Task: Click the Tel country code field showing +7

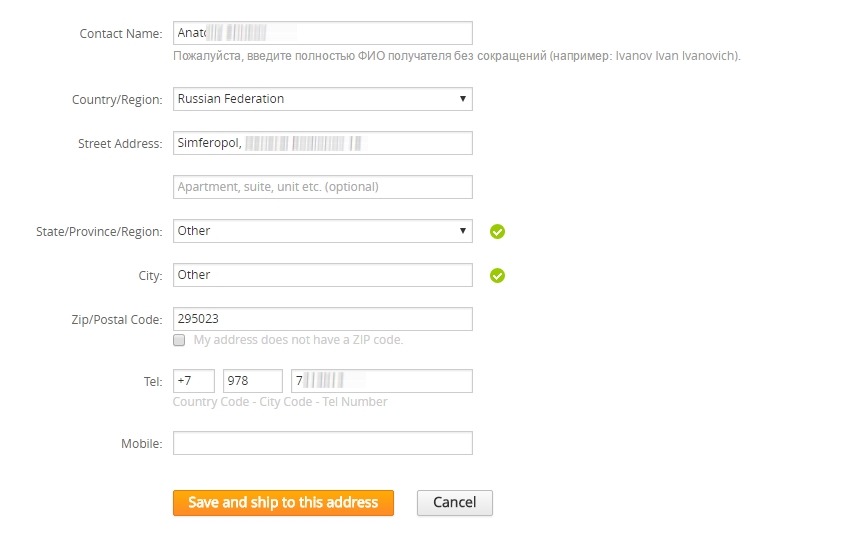Action: point(194,381)
